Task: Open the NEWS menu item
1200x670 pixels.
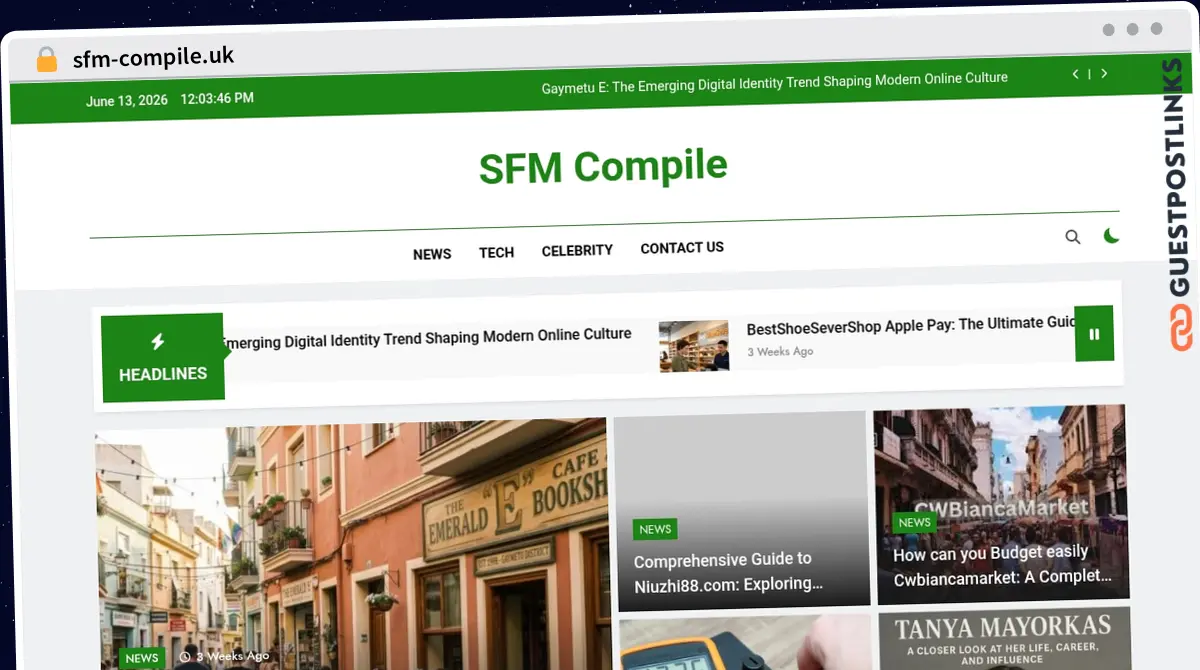Action: (432, 254)
